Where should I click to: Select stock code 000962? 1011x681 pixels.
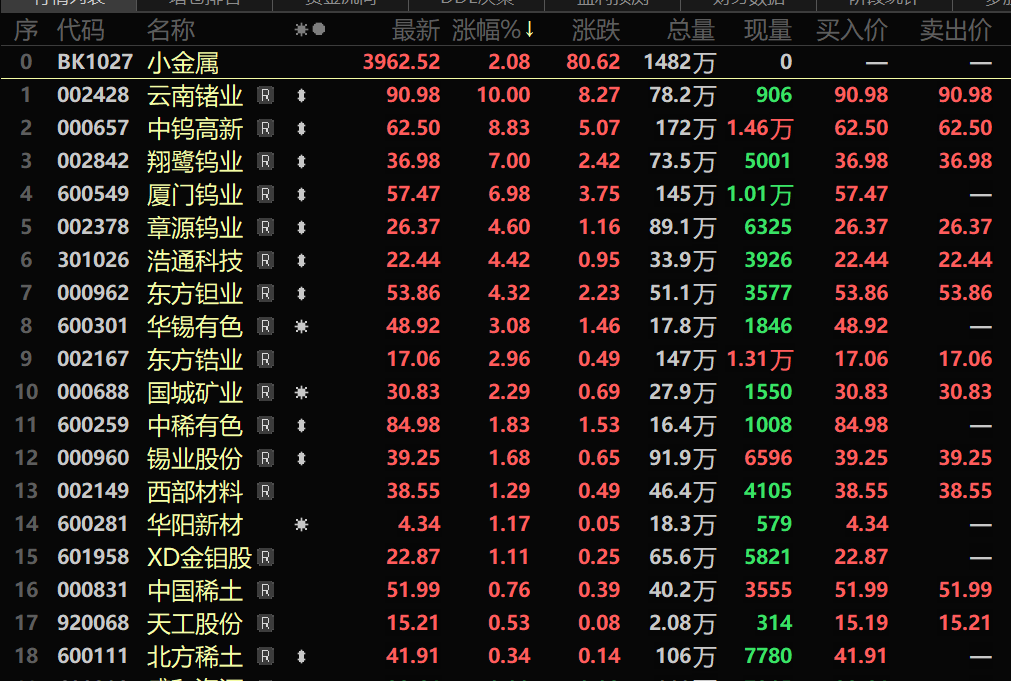click(x=93, y=293)
